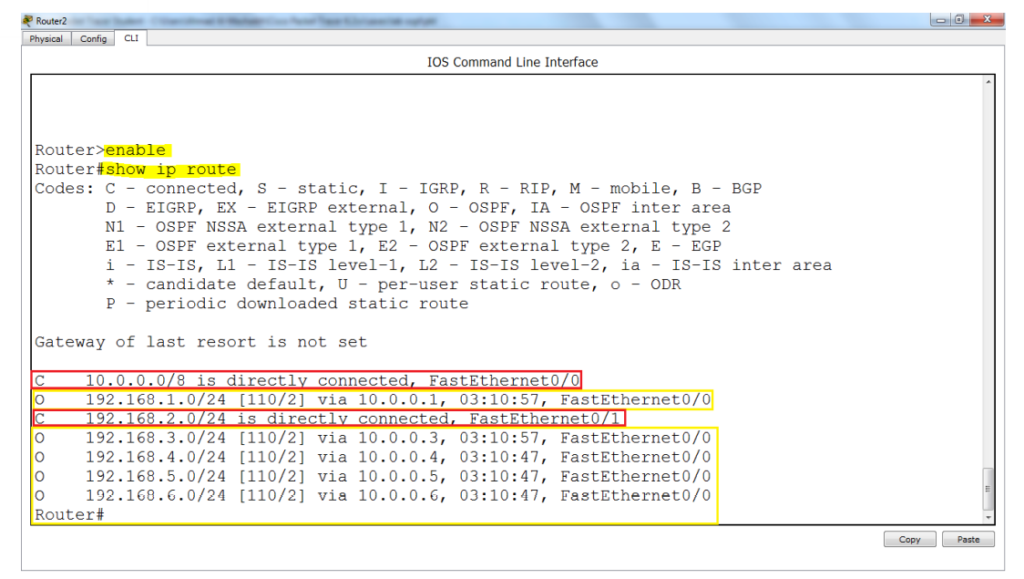Maximize the Router2 window
Screen dimensions: 1024x579
coord(959,20)
